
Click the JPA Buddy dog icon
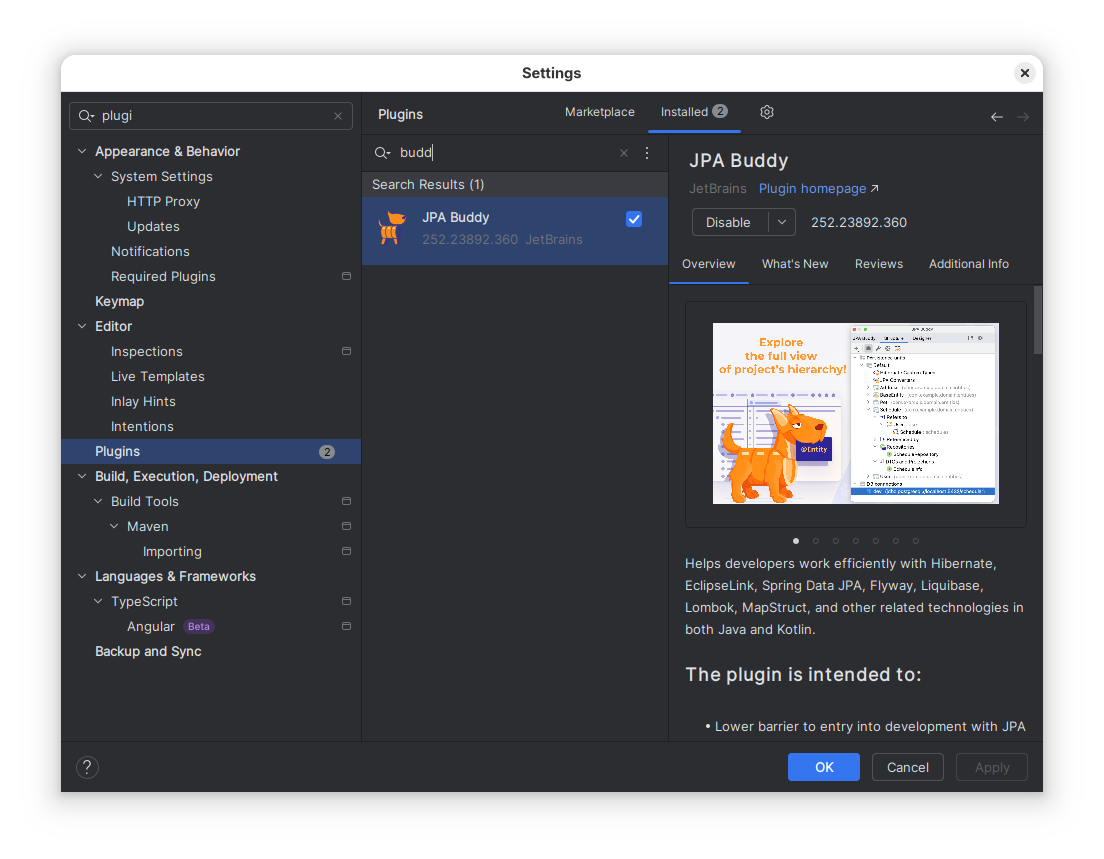point(391,228)
